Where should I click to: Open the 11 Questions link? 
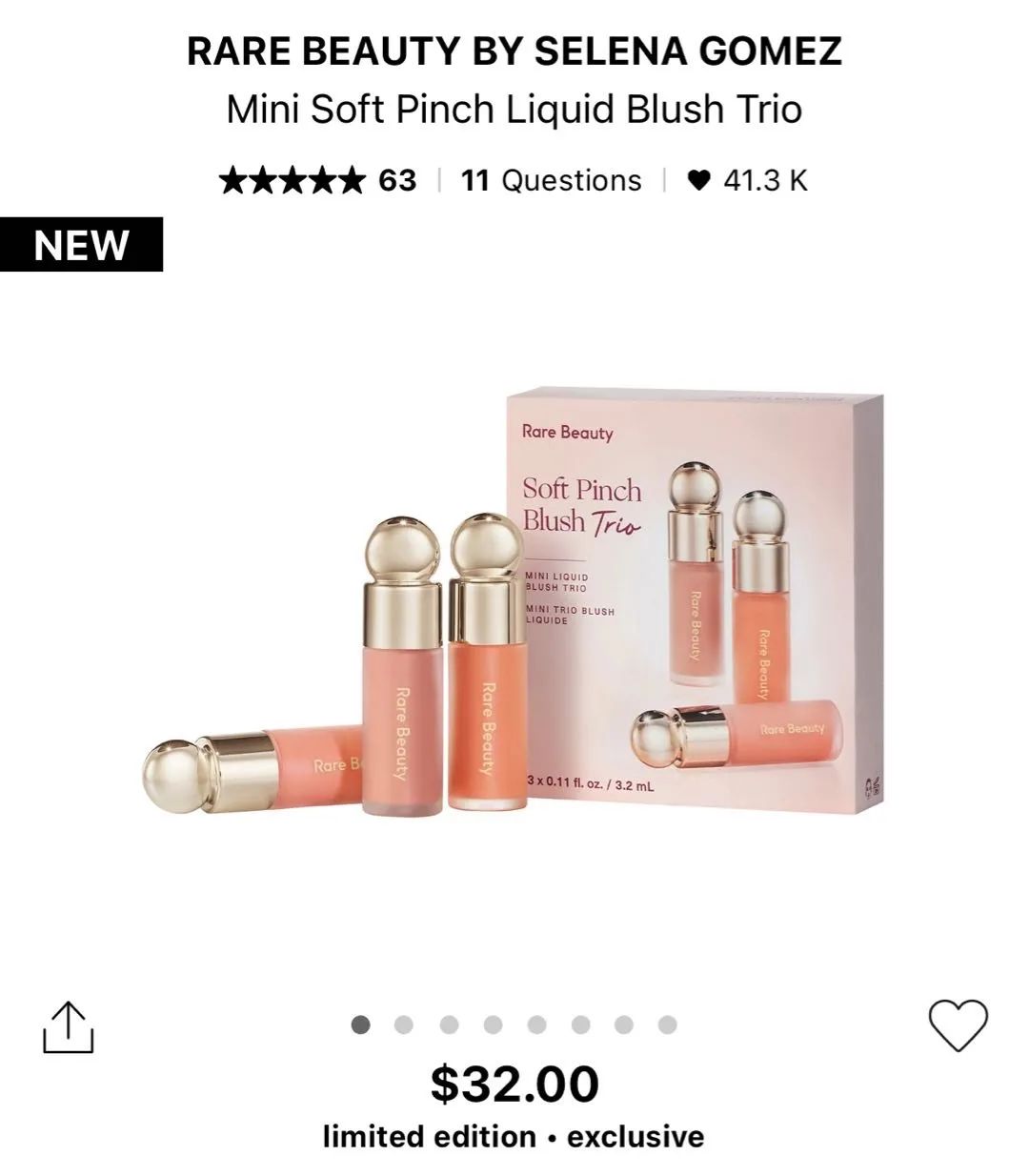552,179
